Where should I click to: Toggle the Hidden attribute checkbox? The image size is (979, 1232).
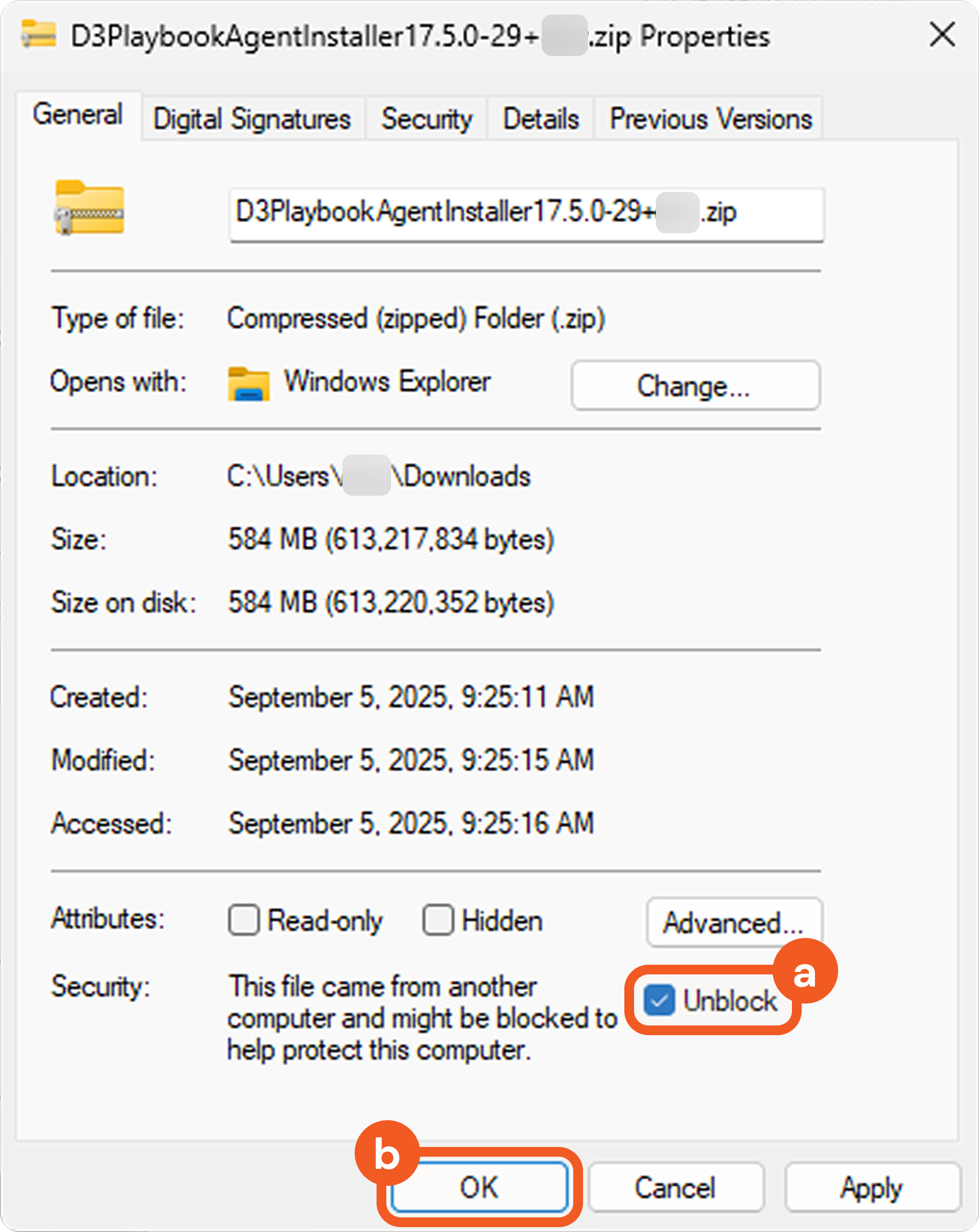(x=438, y=920)
